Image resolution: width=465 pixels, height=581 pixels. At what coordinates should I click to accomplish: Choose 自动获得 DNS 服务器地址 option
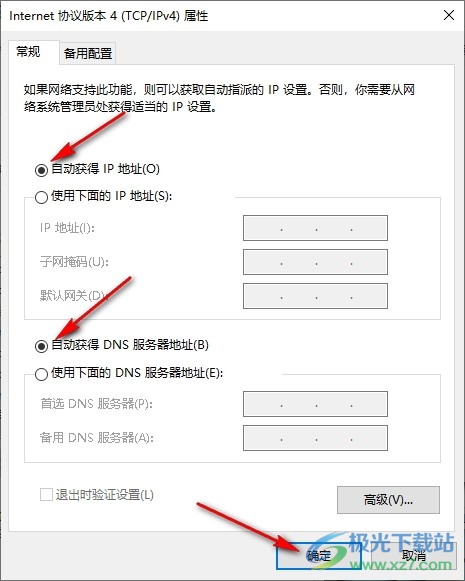click(41, 346)
